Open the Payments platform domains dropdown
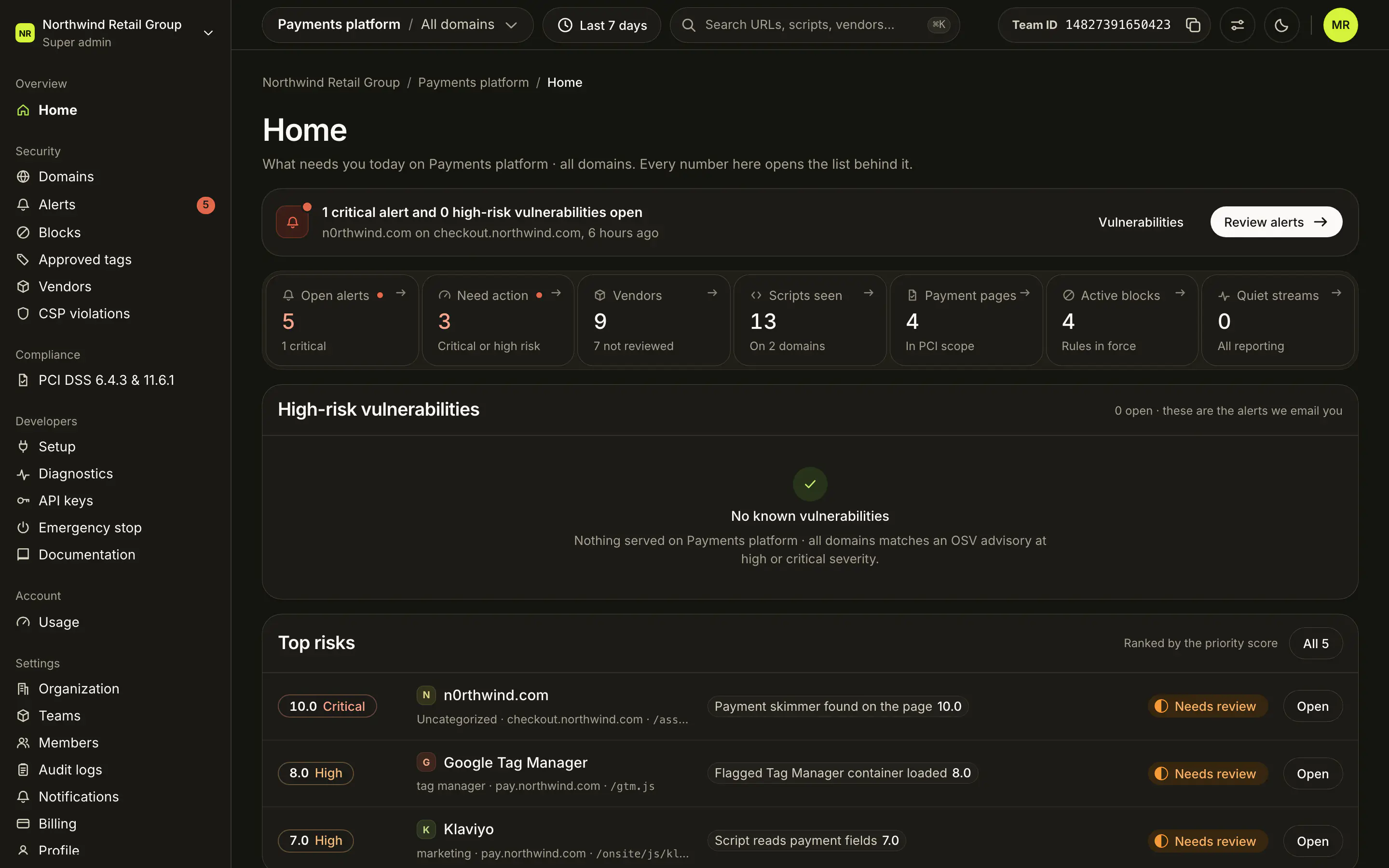This screenshot has height=868, width=1389. tap(397, 25)
